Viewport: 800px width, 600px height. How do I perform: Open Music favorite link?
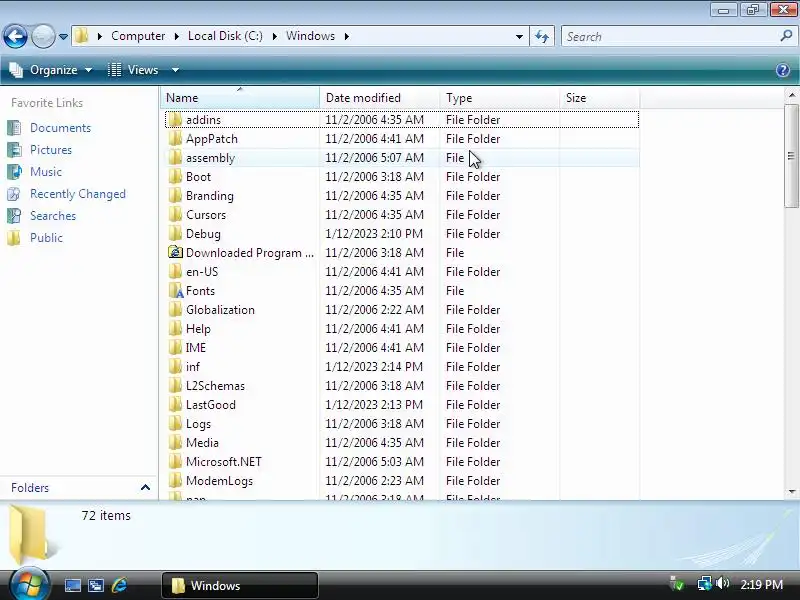(45, 171)
